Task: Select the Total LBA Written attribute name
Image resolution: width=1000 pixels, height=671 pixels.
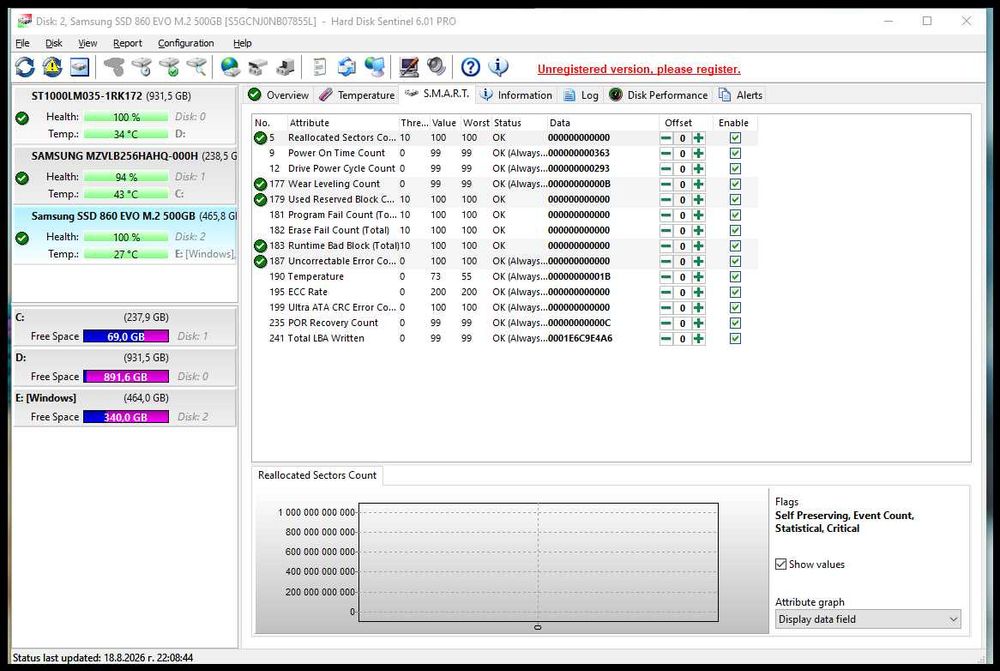Action: pyautogui.click(x=326, y=339)
